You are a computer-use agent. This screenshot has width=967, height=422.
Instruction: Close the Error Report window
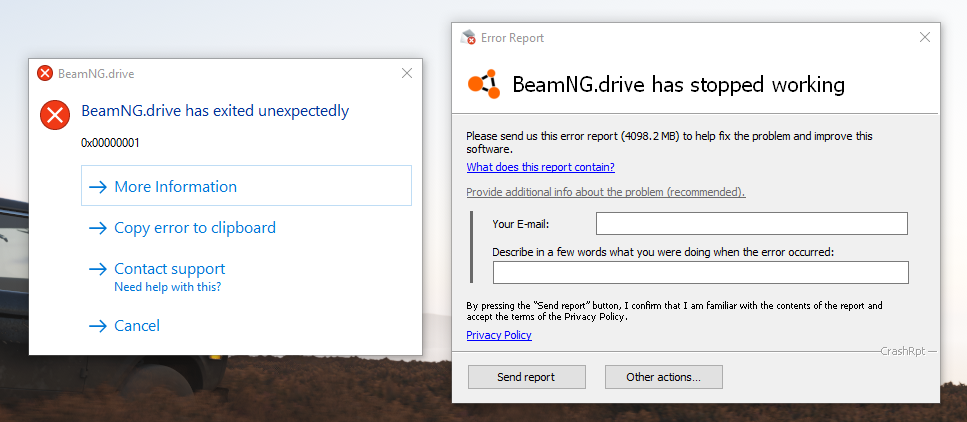pos(924,37)
